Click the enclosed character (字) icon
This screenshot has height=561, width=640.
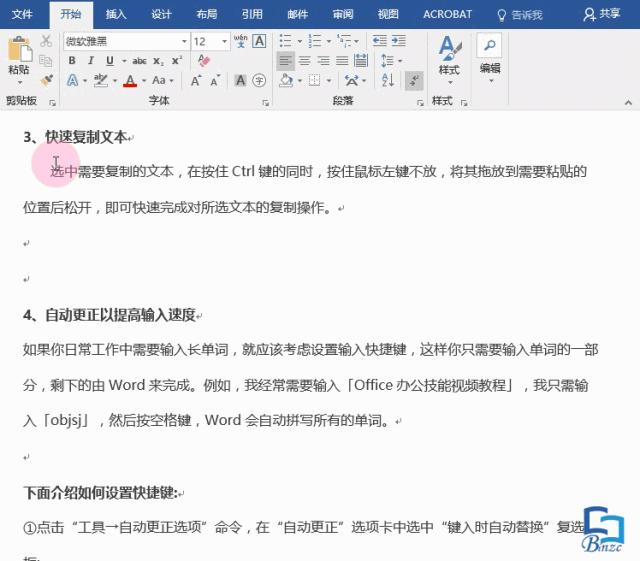pos(259,80)
